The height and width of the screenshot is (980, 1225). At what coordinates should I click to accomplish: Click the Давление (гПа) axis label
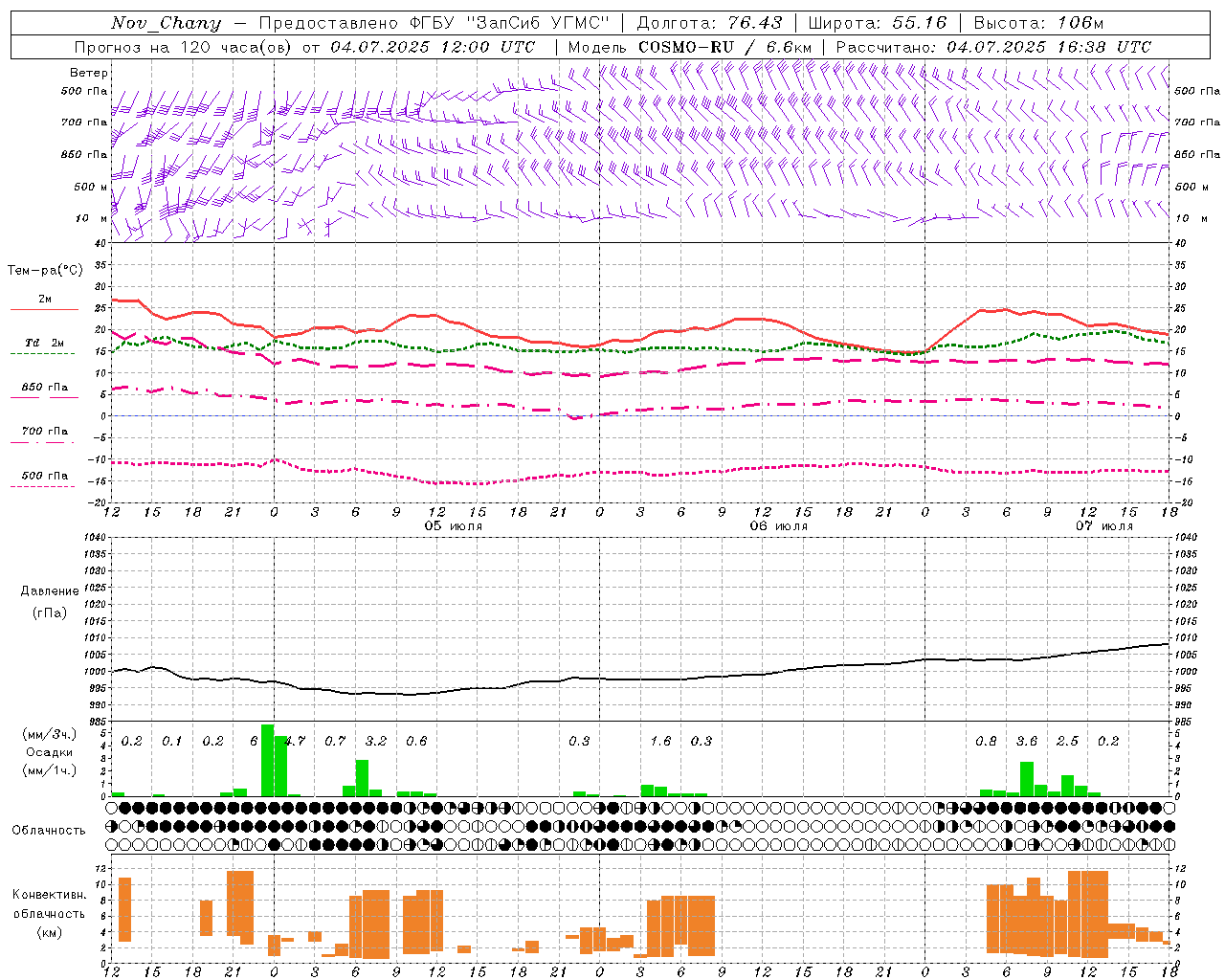point(50,601)
